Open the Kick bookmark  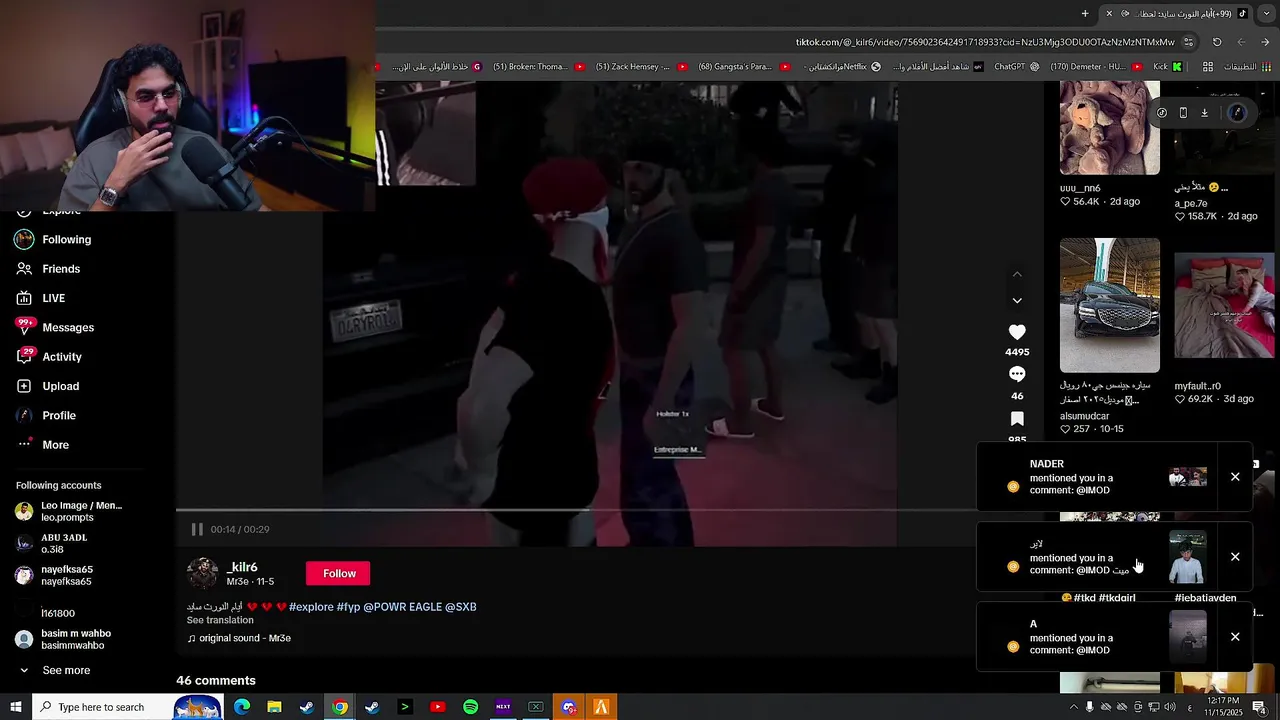(1168, 67)
